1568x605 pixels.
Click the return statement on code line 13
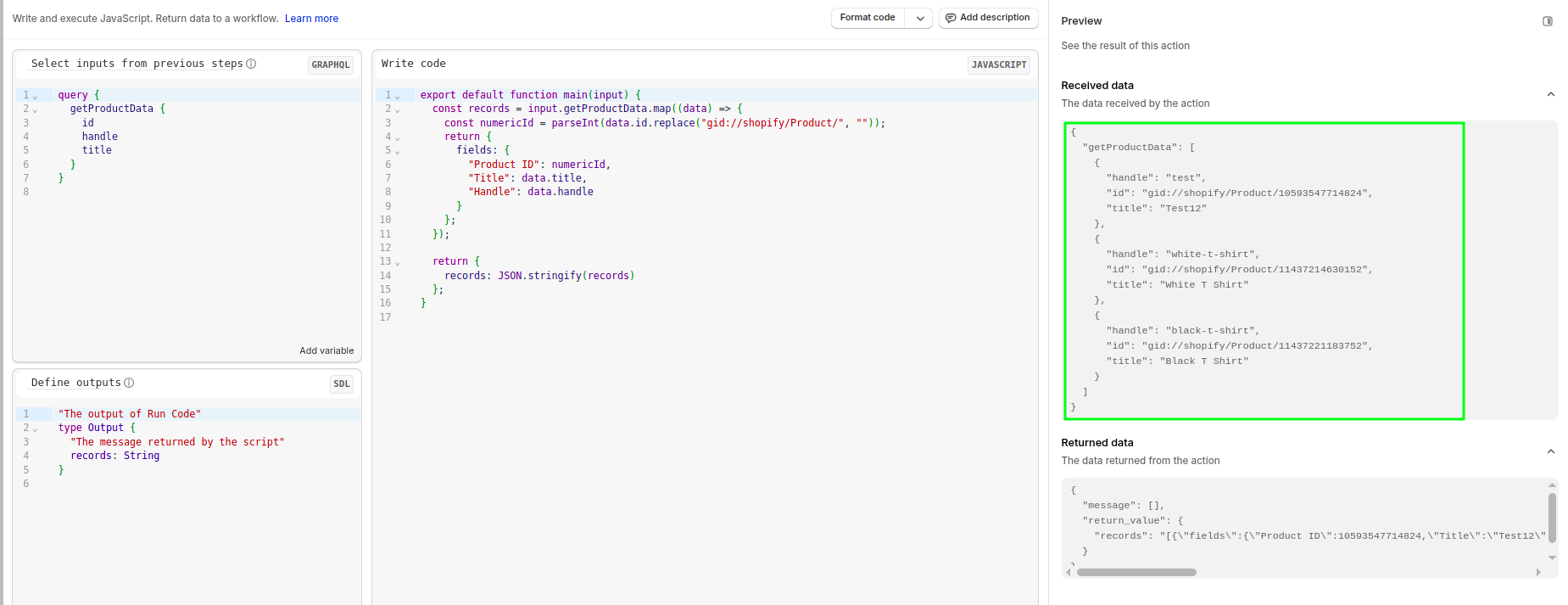pos(450,261)
